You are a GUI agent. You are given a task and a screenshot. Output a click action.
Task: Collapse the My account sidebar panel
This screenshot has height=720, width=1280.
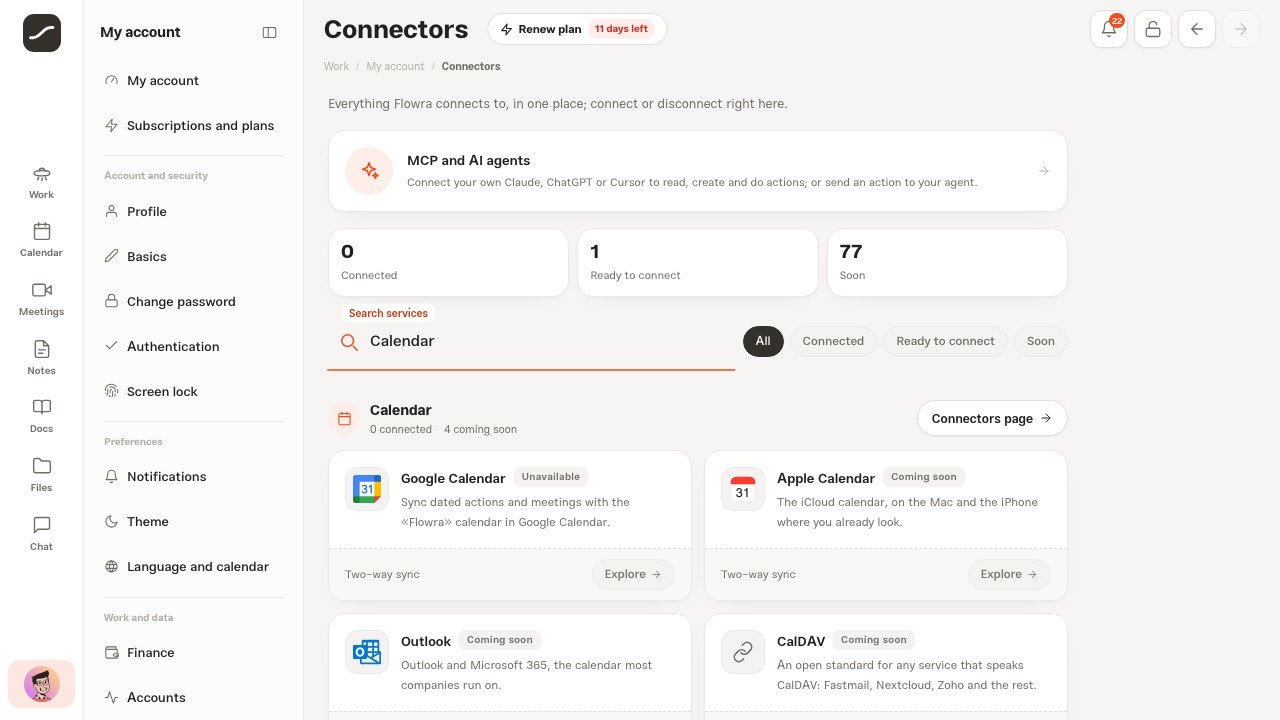[269, 32]
